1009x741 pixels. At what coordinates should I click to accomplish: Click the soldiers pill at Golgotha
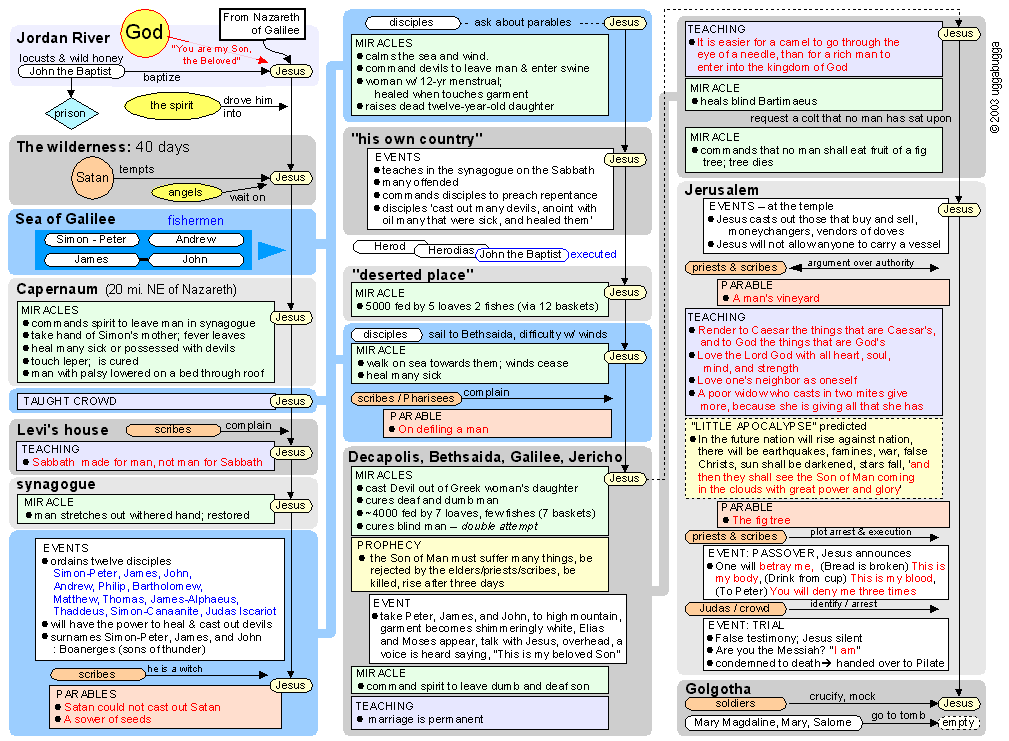[735, 704]
